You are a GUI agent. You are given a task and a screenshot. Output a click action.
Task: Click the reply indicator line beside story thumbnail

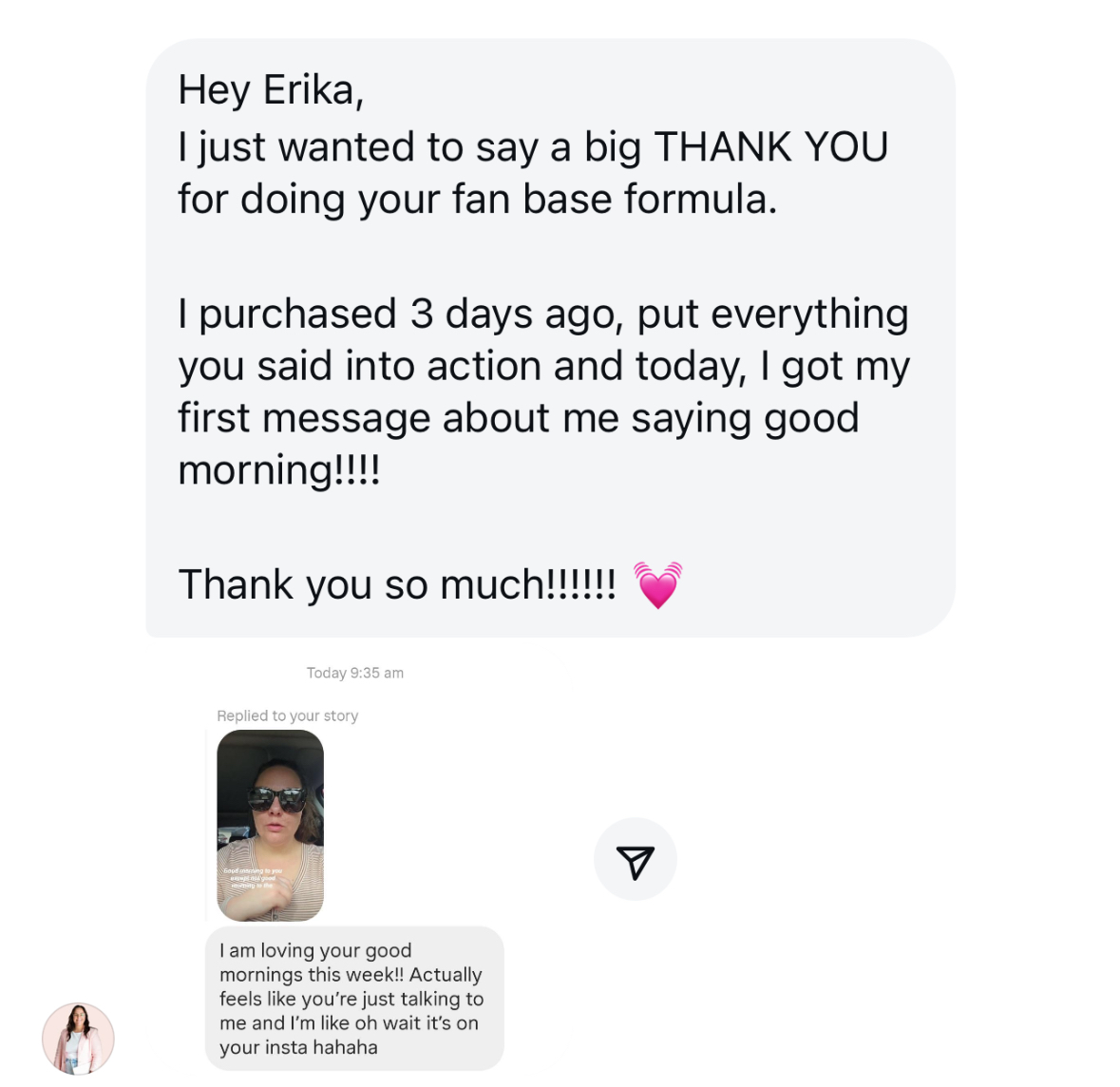206,826
